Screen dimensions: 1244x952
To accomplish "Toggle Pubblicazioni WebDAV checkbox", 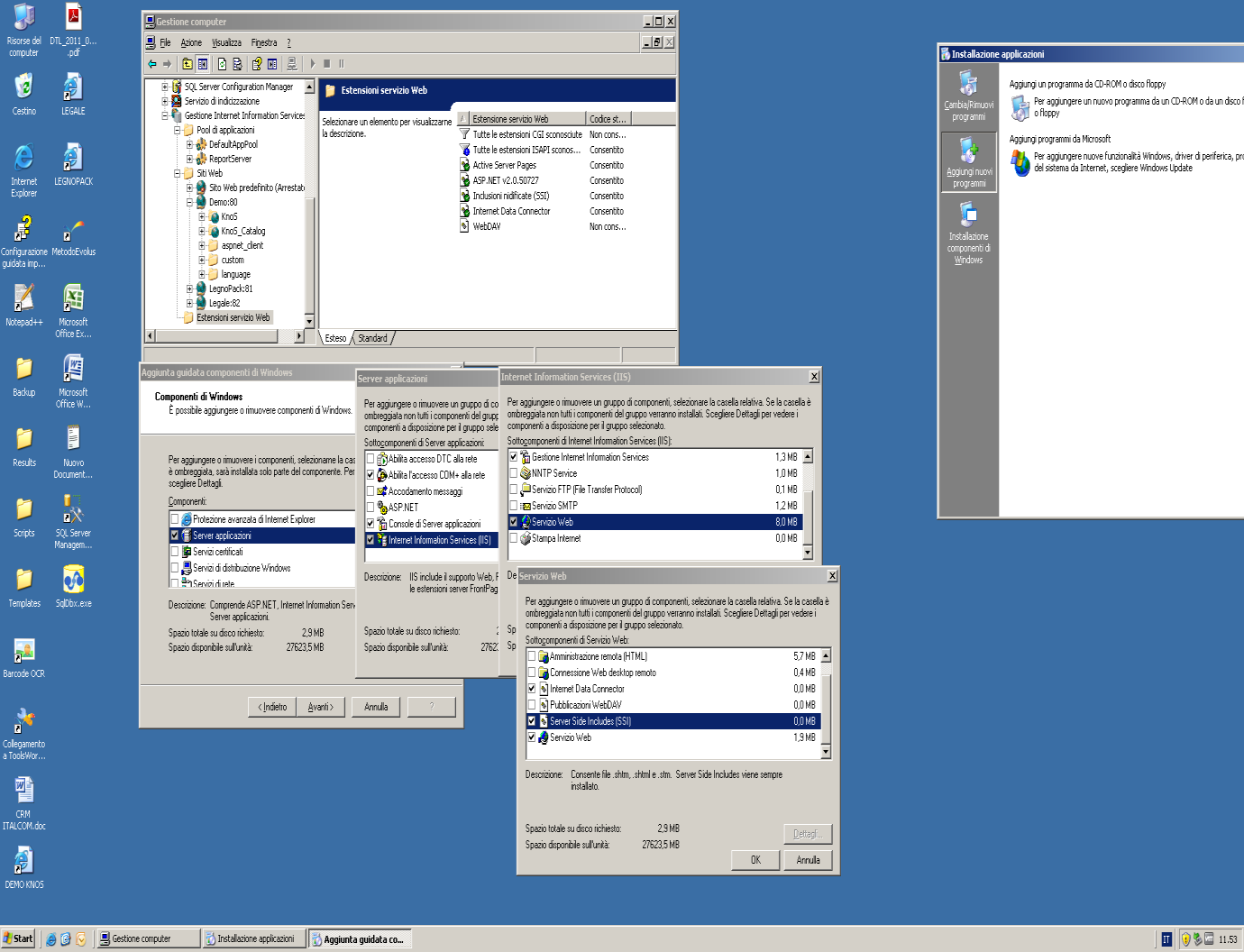I will point(532,705).
